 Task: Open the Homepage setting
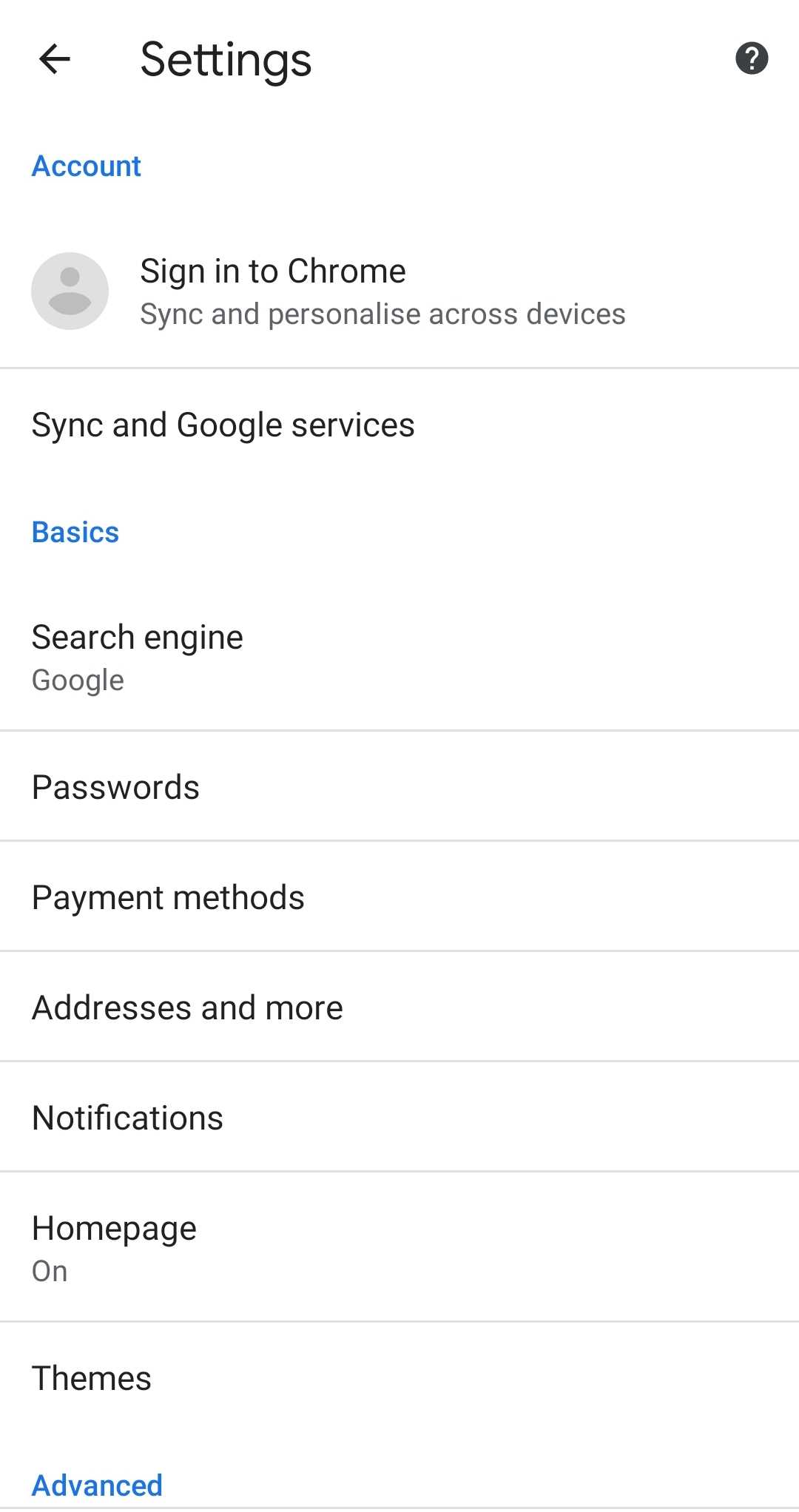(x=114, y=1229)
